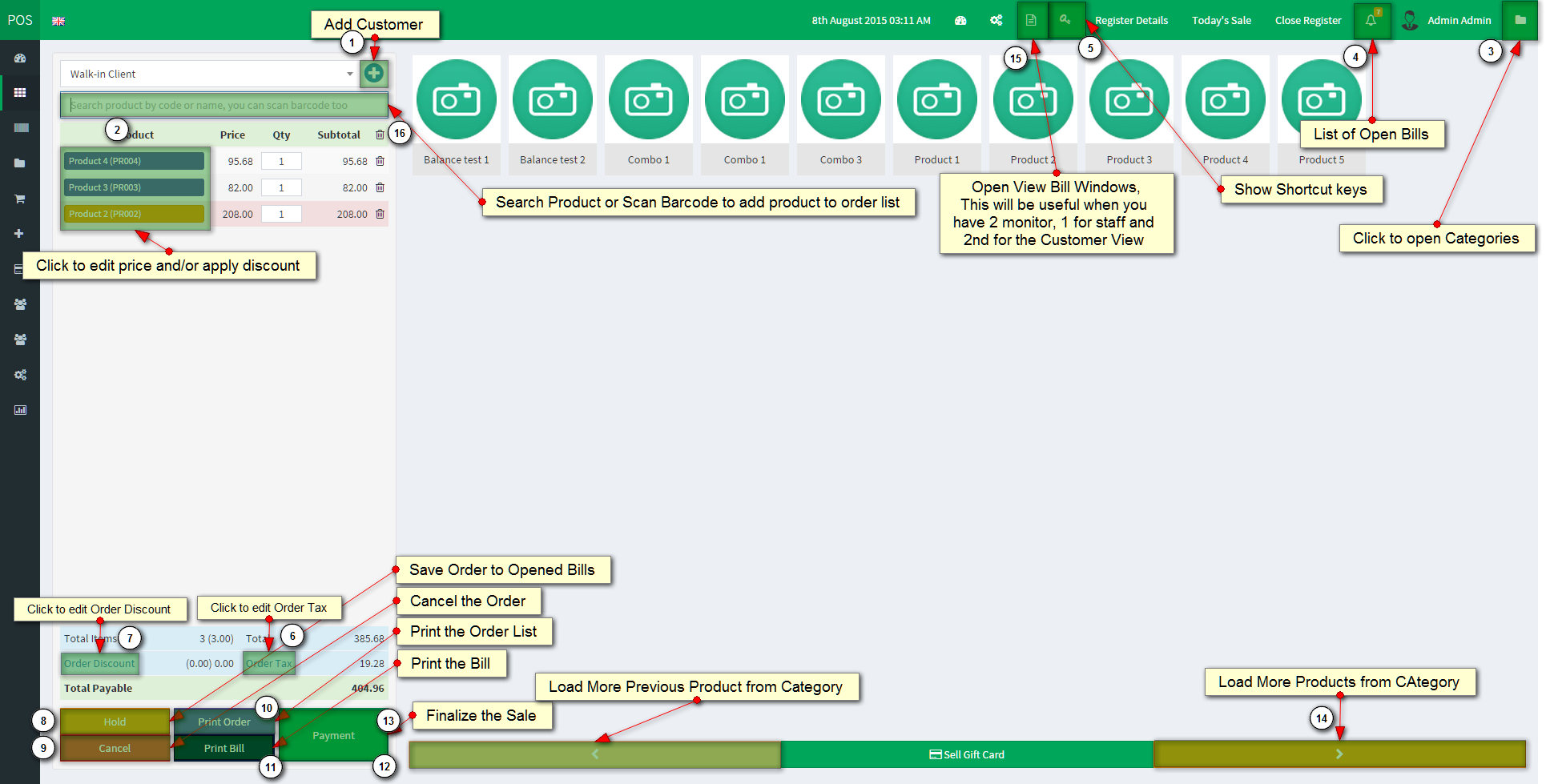Viewport: 1546px width, 784px height.
Task: Open the language flag selector
Action: (58, 21)
